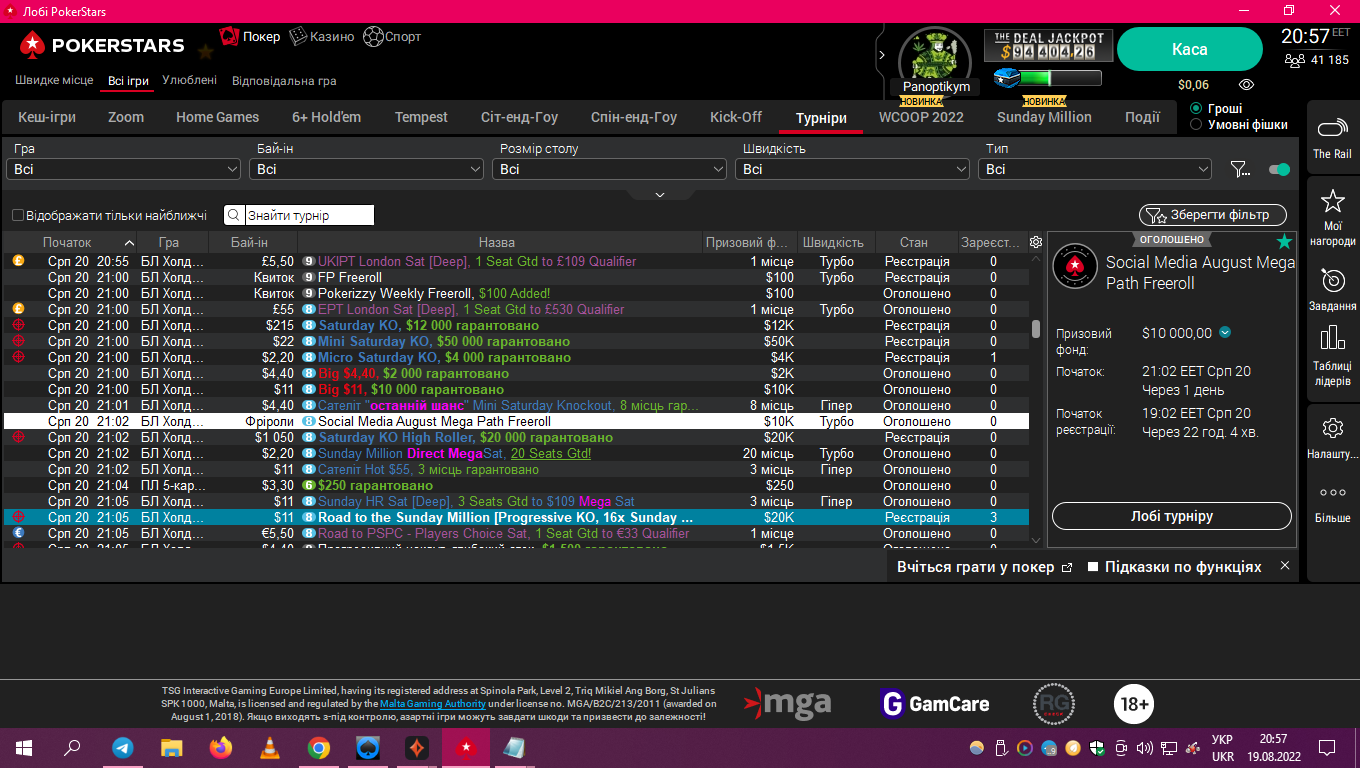This screenshot has height=768, width=1360.
Task: Open the Швидкість filter dropdown
Action: pyautogui.click(x=853, y=169)
